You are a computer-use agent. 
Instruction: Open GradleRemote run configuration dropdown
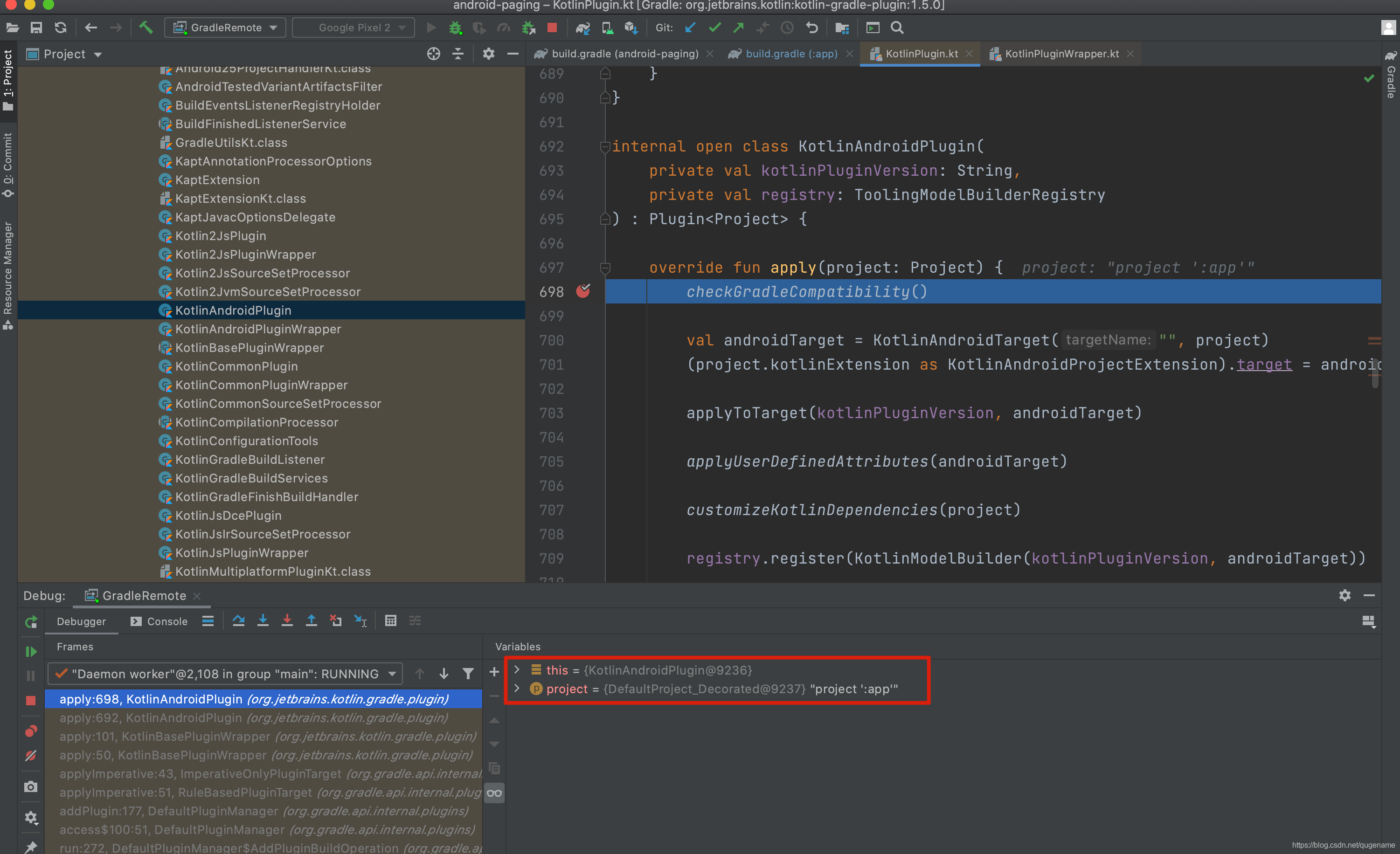226,27
